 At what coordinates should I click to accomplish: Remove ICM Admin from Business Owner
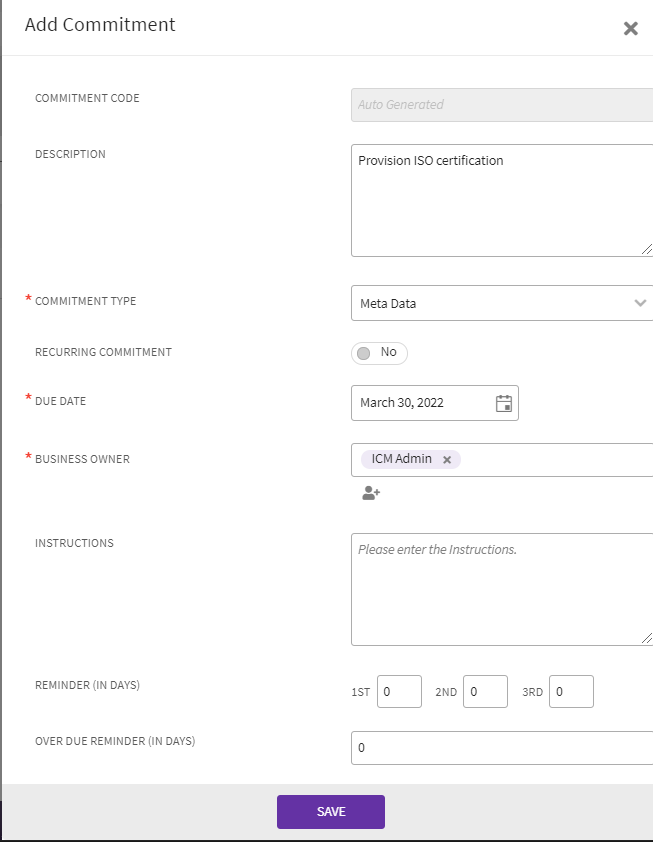[447, 460]
